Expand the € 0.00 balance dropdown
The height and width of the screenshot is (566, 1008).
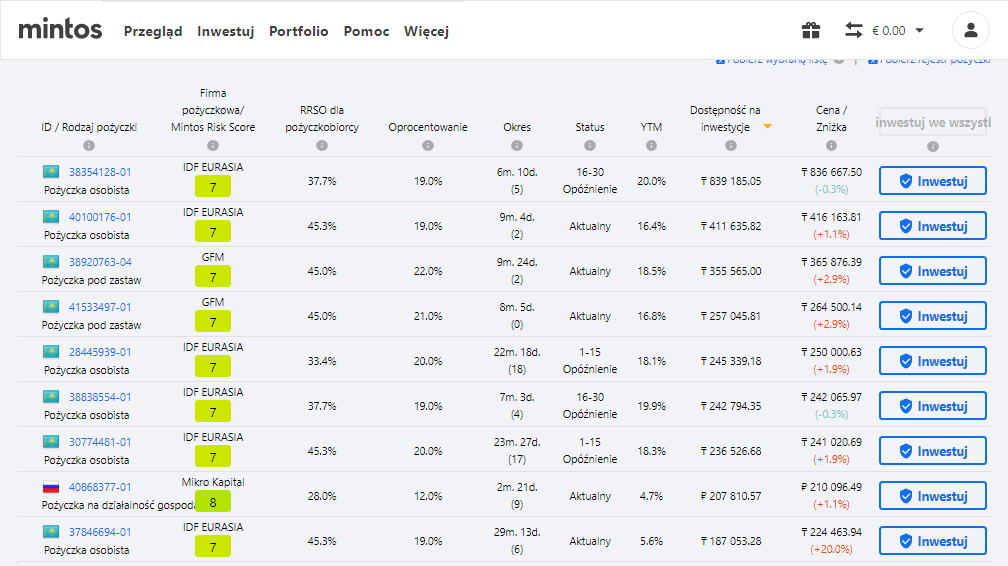pos(897,30)
